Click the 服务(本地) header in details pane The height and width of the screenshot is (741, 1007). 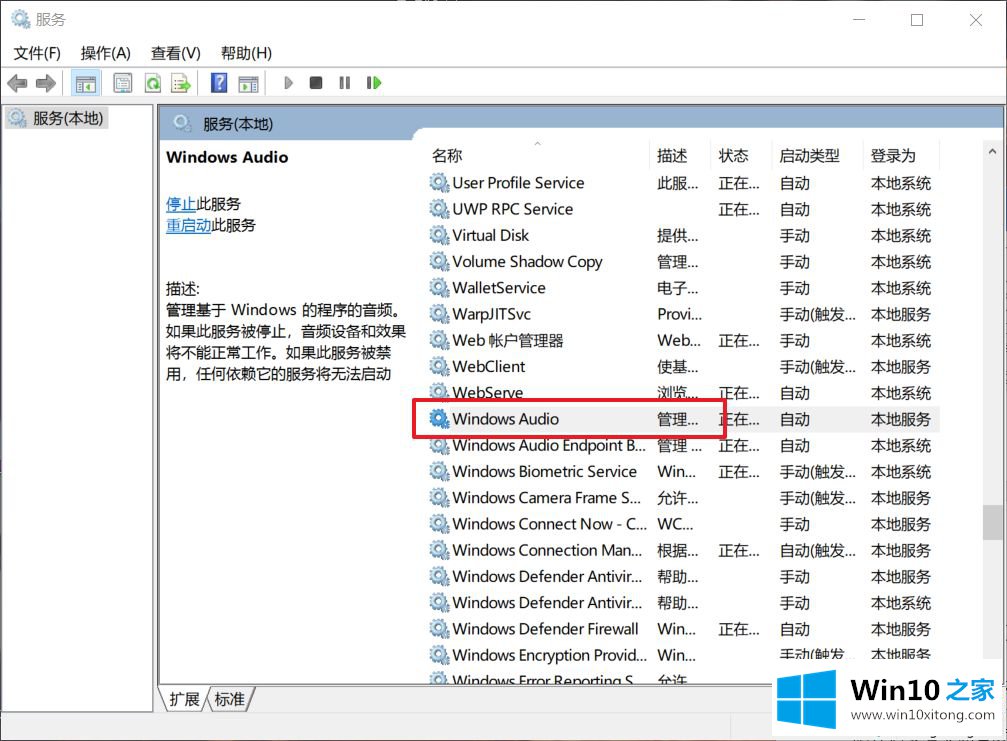pos(238,124)
